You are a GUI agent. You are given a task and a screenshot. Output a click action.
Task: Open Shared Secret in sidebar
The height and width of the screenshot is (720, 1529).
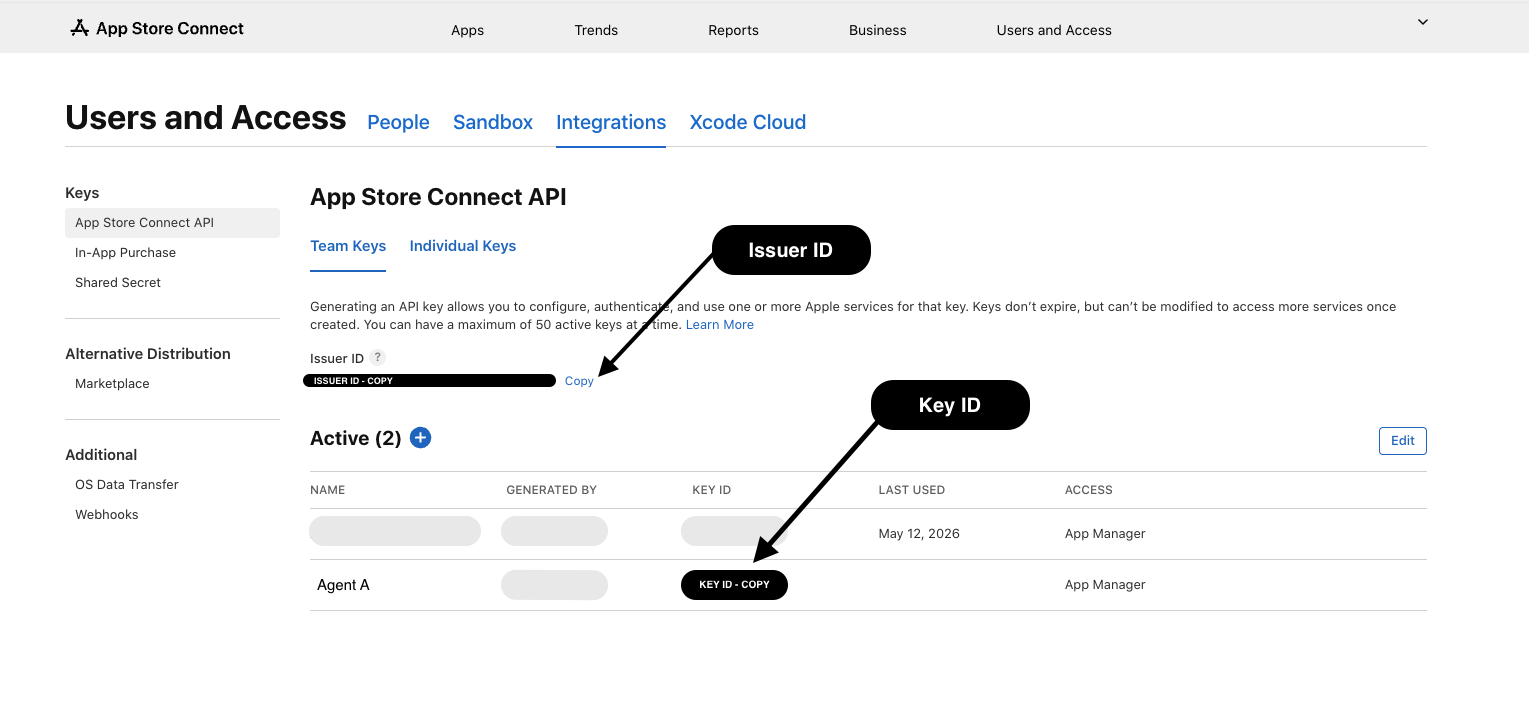pyautogui.click(x=118, y=283)
